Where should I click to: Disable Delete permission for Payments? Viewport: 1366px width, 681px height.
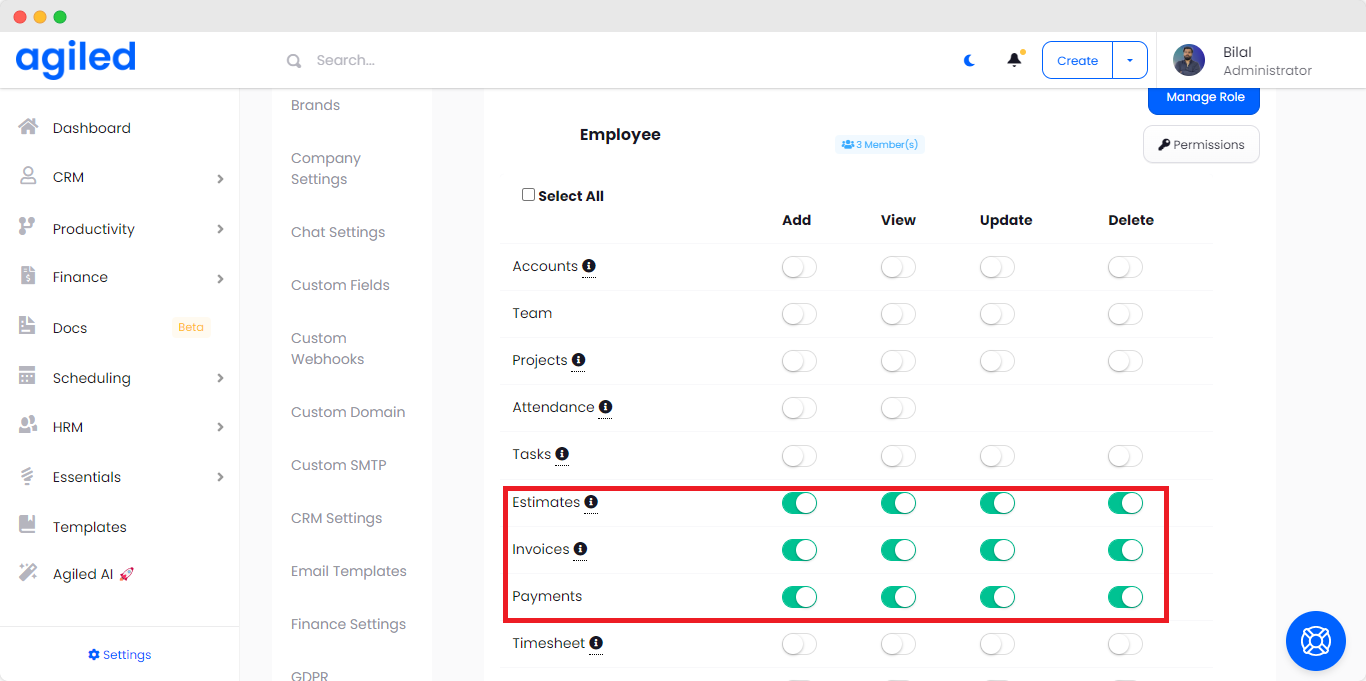(x=1125, y=597)
